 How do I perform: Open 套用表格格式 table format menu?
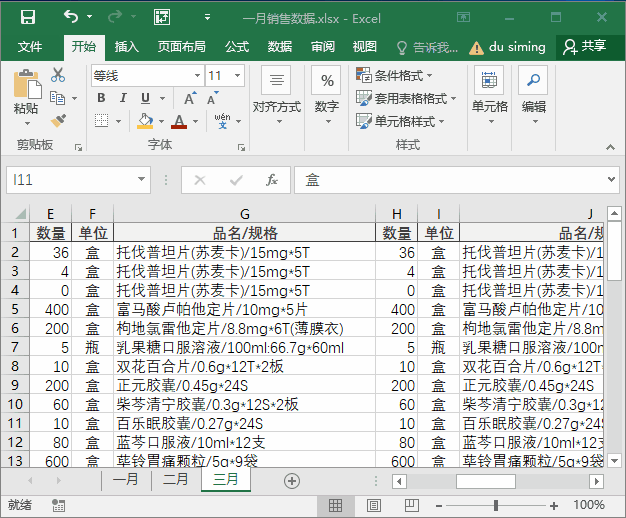coord(406,98)
